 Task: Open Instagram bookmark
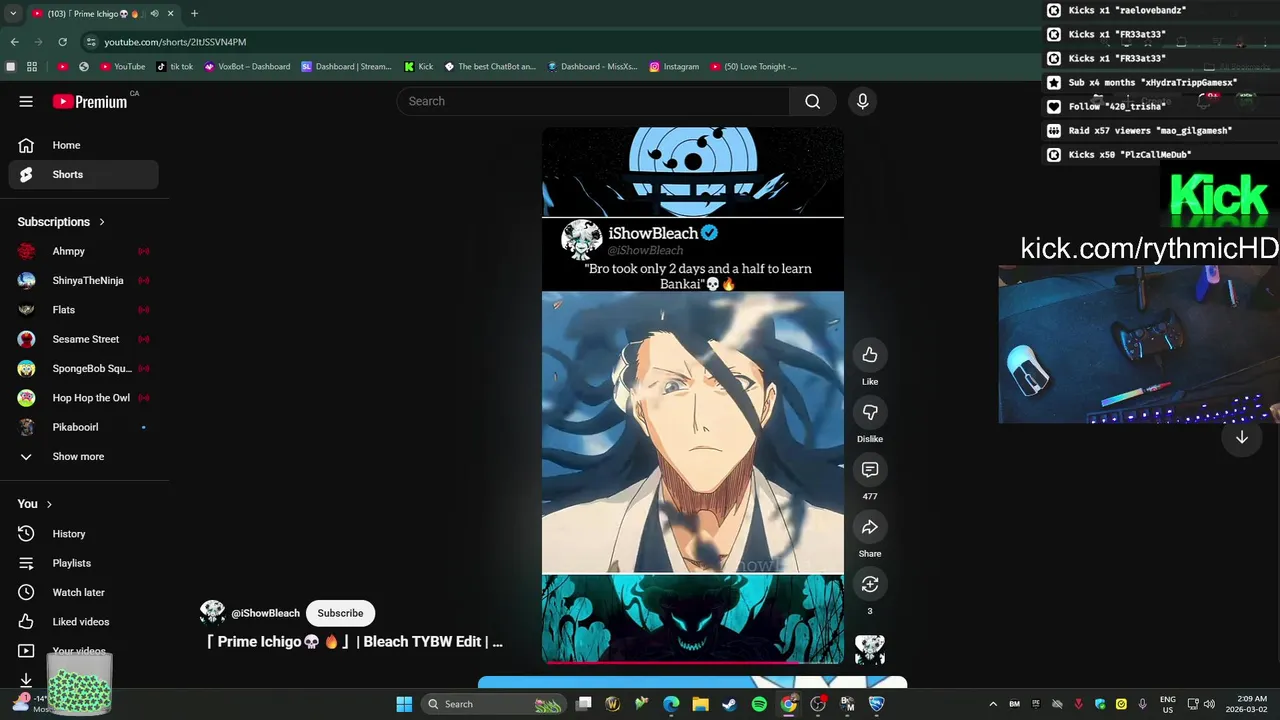tap(674, 67)
